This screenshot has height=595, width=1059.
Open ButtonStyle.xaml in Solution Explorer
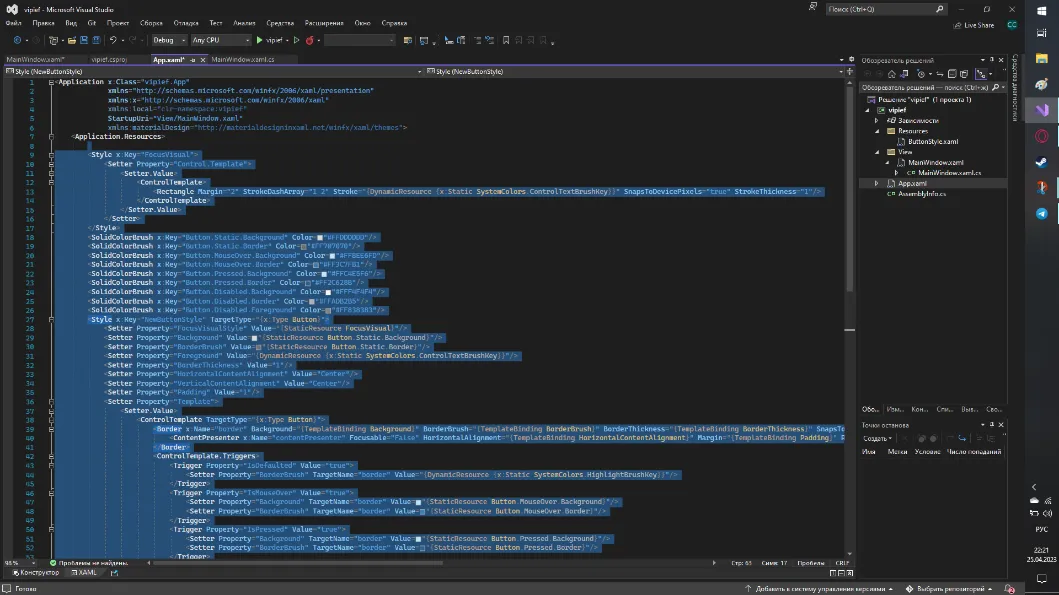point(933,142)
